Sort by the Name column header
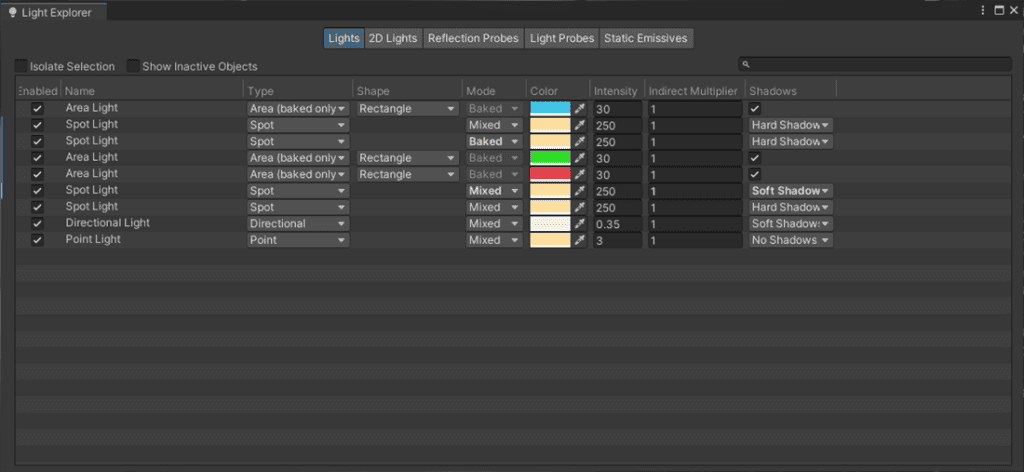Viewport: 1024px width, 472px height. click(x=152, y=91)
